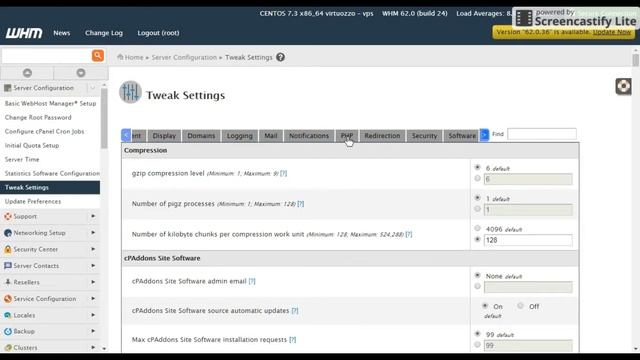Switch to the Display tab
This screenshot has width=640, height=360.
pyautogui.click(x=164, y=136)
